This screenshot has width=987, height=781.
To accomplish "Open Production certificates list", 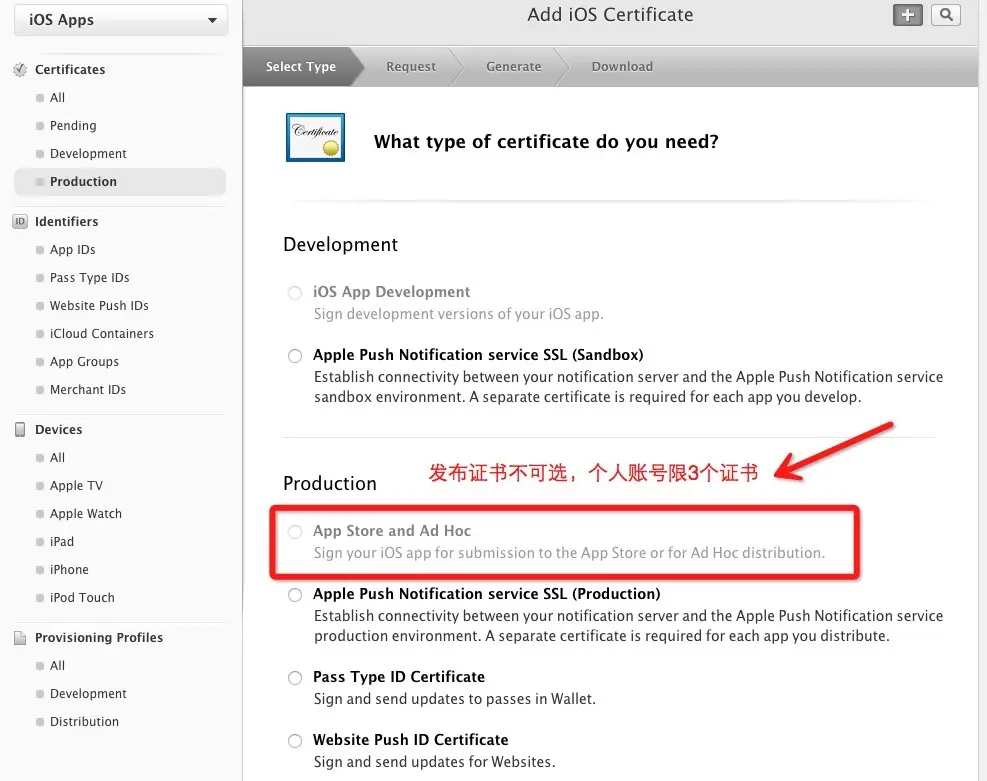I will [x=120, y=181].
